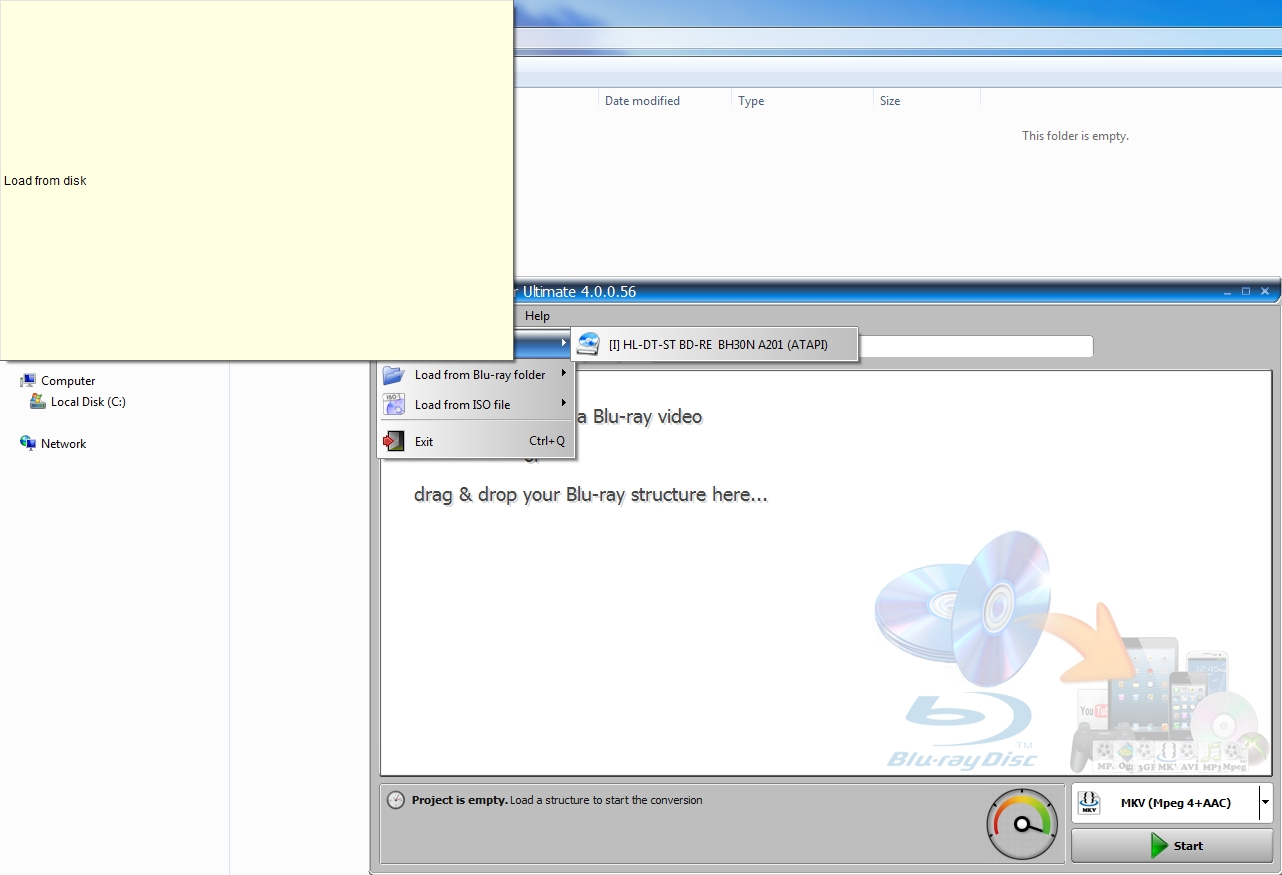The width and height of the screenshot is (1282, 875).
Task: Click 'This folder is empty.' text in Explorer
Action: click(1075, 136)
